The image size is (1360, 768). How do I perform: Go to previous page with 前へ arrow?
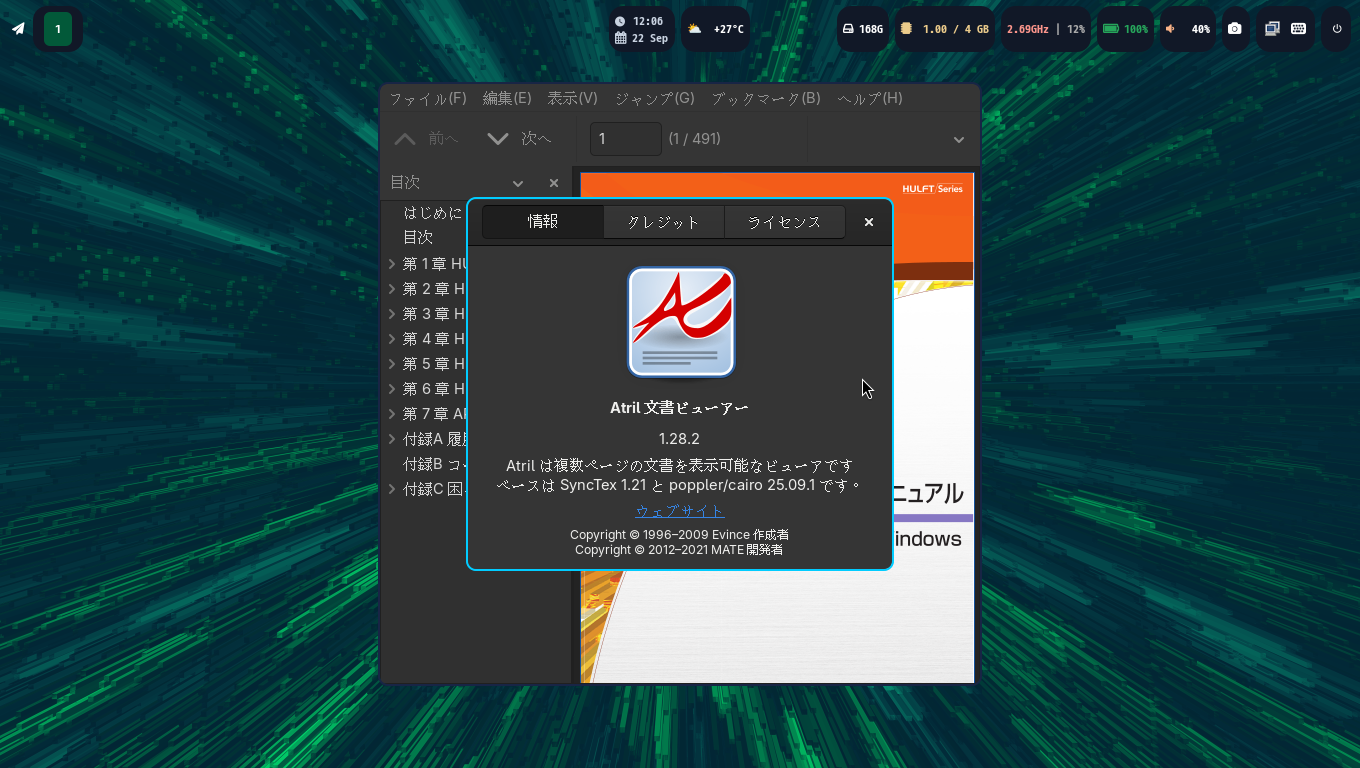pos(426,139)
